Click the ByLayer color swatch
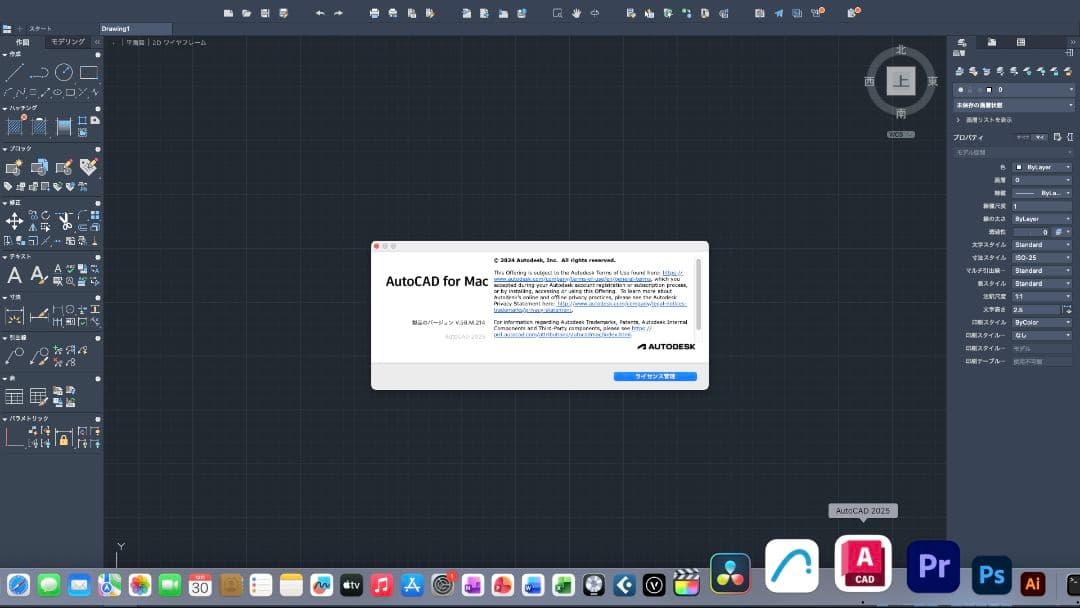This screenshot has height=608, width=1080. point(1019,166)
